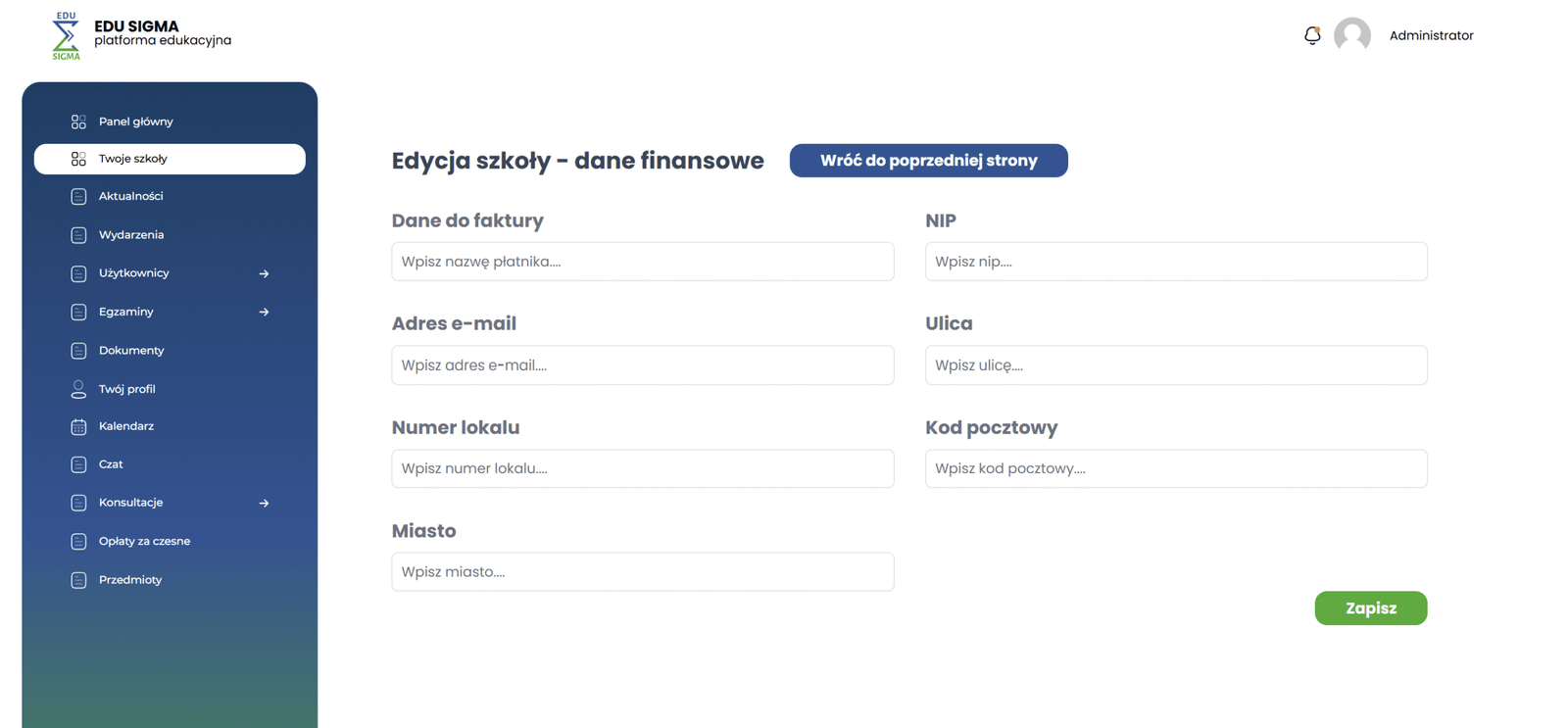Expand the Konsultacje submenu arrow
This screenshot has height=728, width=1568.
(264, 503)
